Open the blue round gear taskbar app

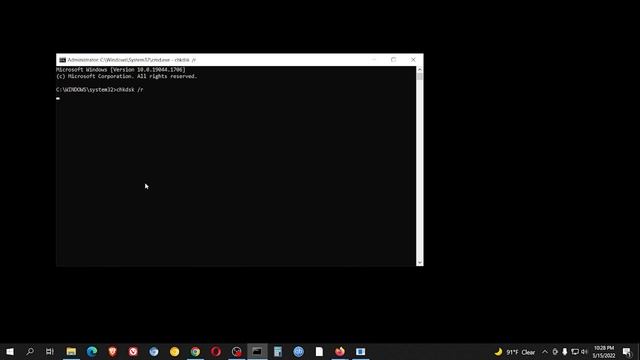point(298,351)
